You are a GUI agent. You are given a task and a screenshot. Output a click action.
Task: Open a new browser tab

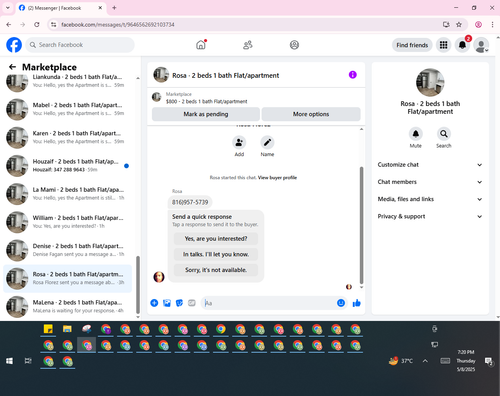[114, 8]
